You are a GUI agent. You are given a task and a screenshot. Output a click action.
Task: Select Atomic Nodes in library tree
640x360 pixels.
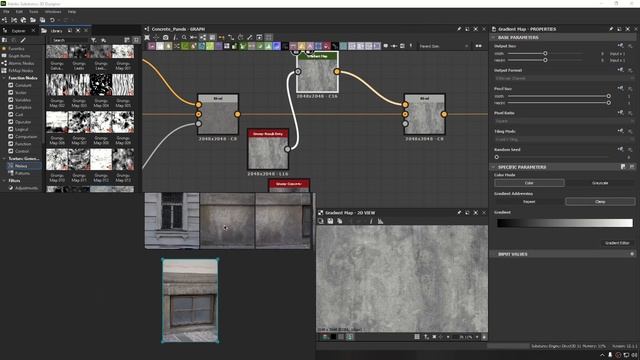pos(21,63)
